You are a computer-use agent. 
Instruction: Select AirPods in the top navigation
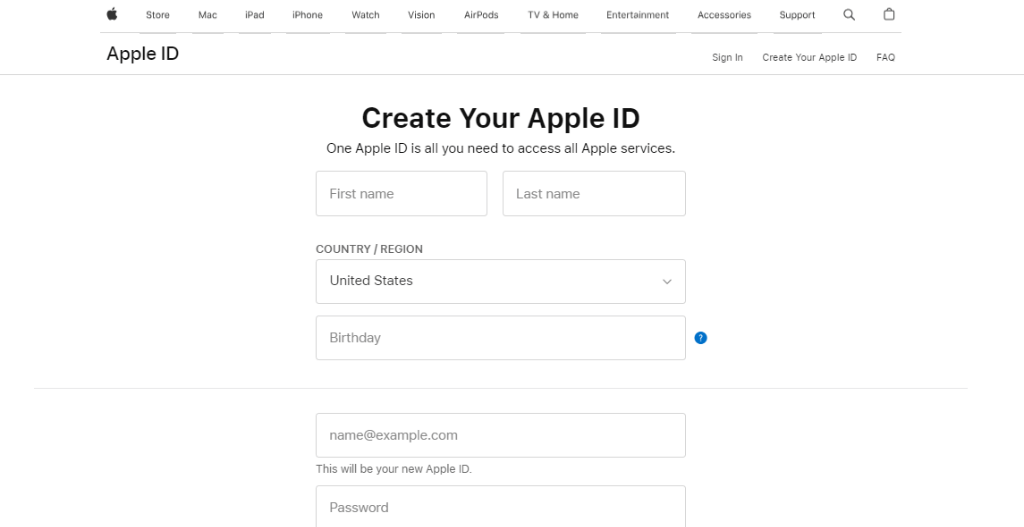[482, 15]
